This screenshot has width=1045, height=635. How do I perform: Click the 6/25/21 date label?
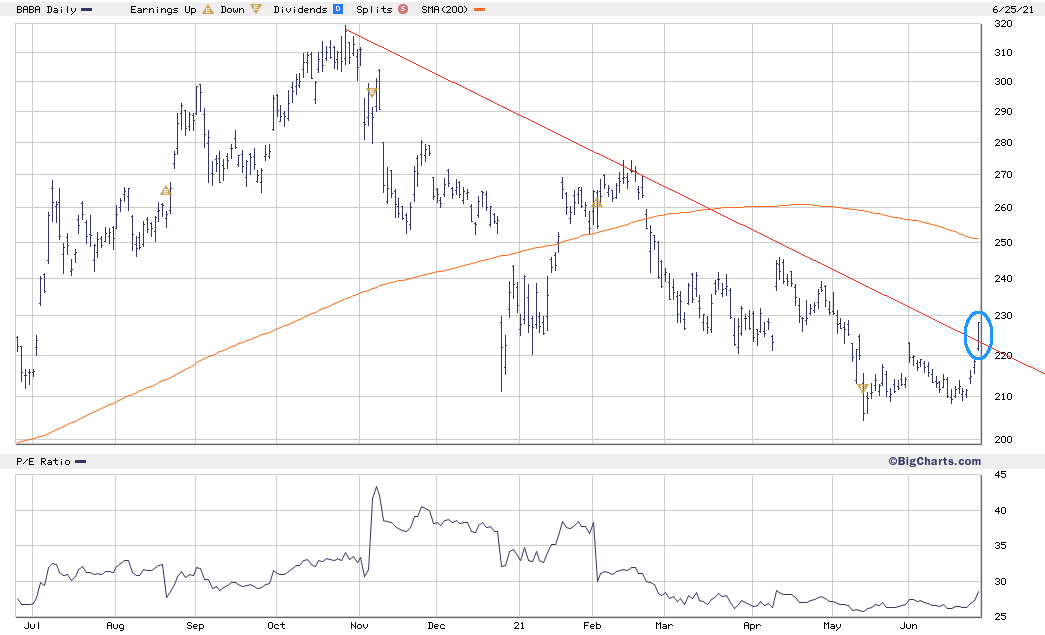1013,9
